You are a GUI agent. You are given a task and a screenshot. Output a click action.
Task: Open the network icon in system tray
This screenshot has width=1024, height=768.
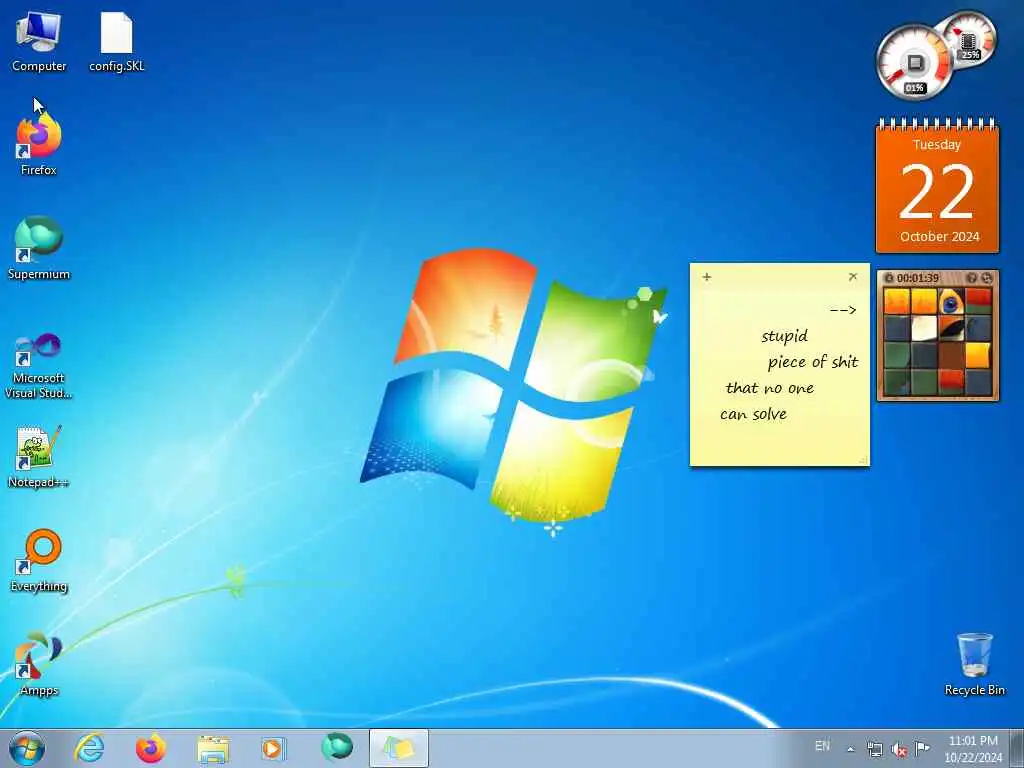[x=874, y=749]
